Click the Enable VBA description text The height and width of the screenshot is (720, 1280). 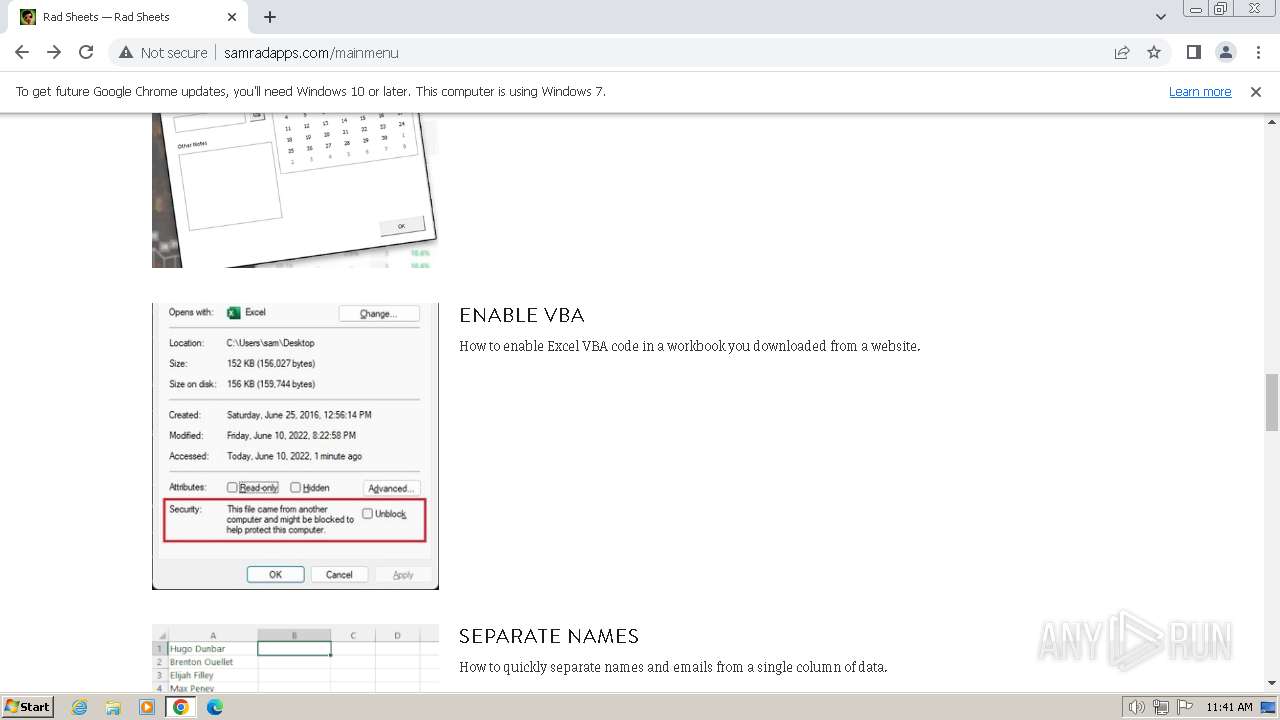point(689,346)
